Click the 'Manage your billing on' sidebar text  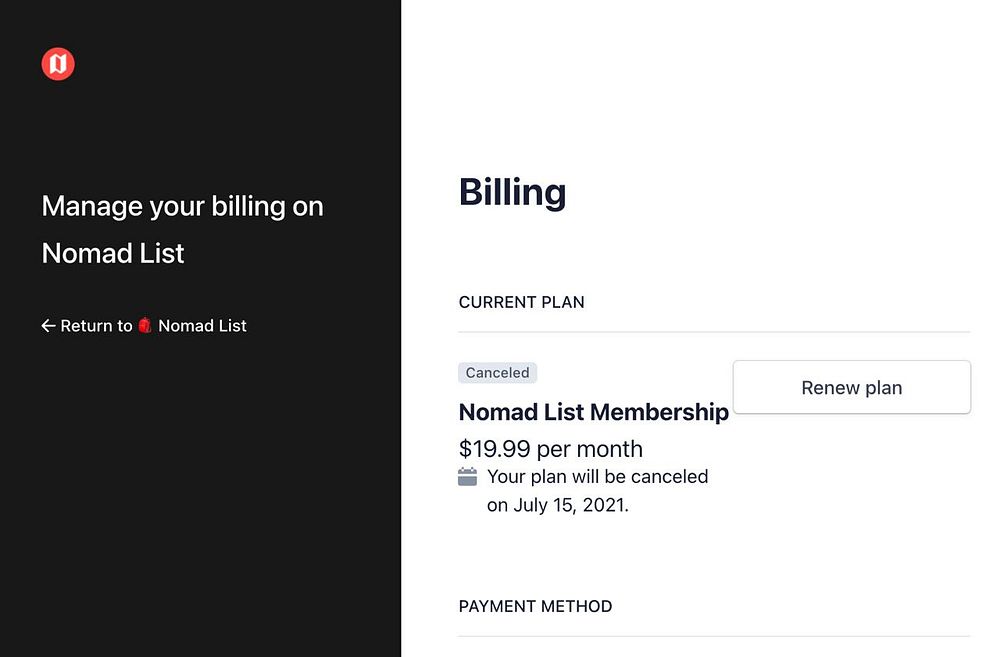[182, 207]
